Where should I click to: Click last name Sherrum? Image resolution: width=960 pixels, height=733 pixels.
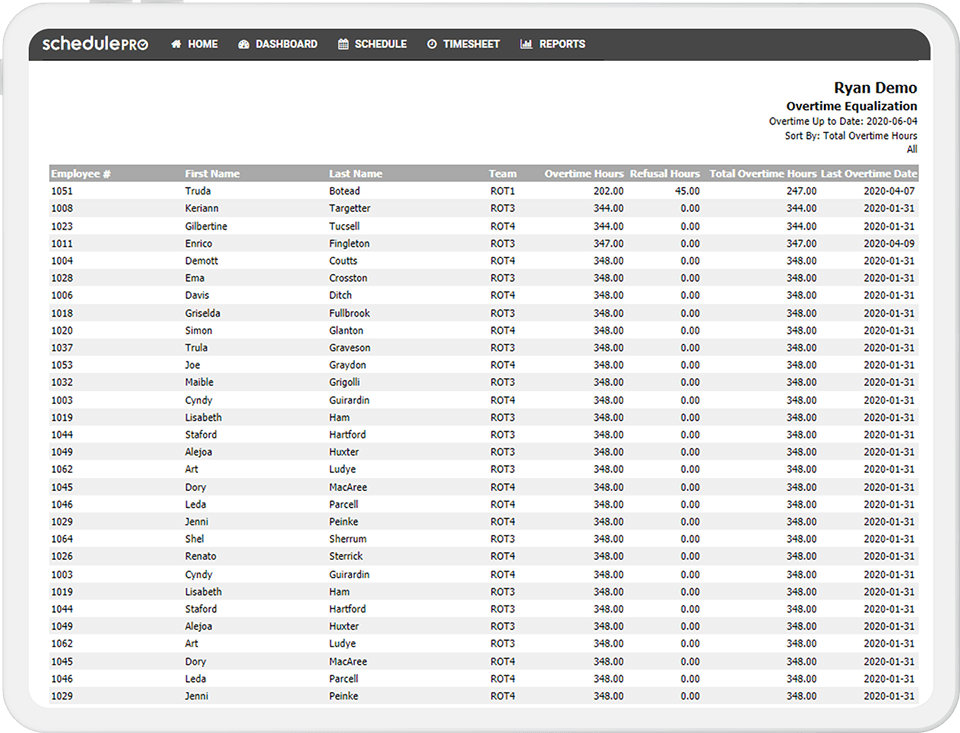point(348,539)
